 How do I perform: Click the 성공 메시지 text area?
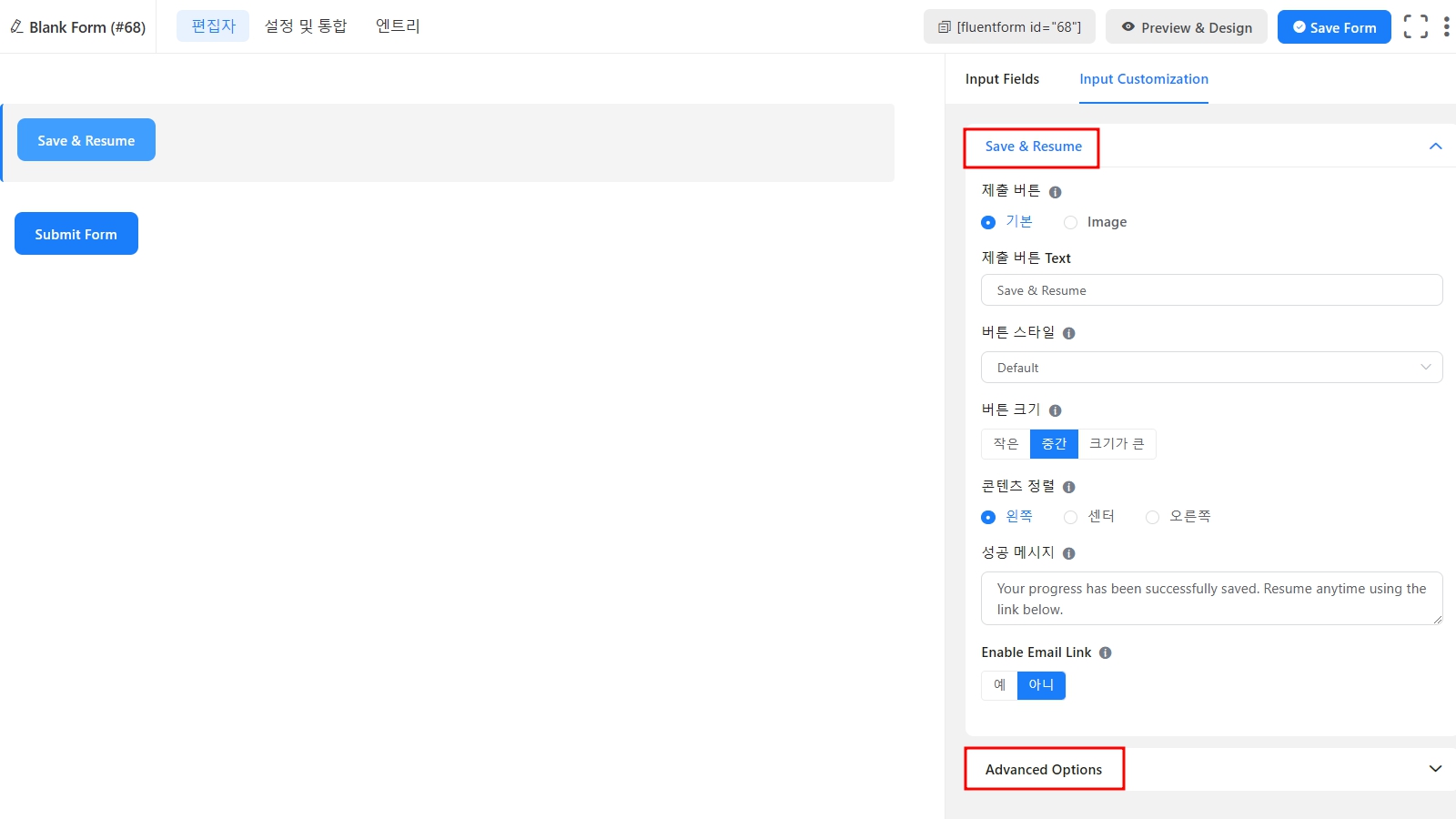[1211, 599]
